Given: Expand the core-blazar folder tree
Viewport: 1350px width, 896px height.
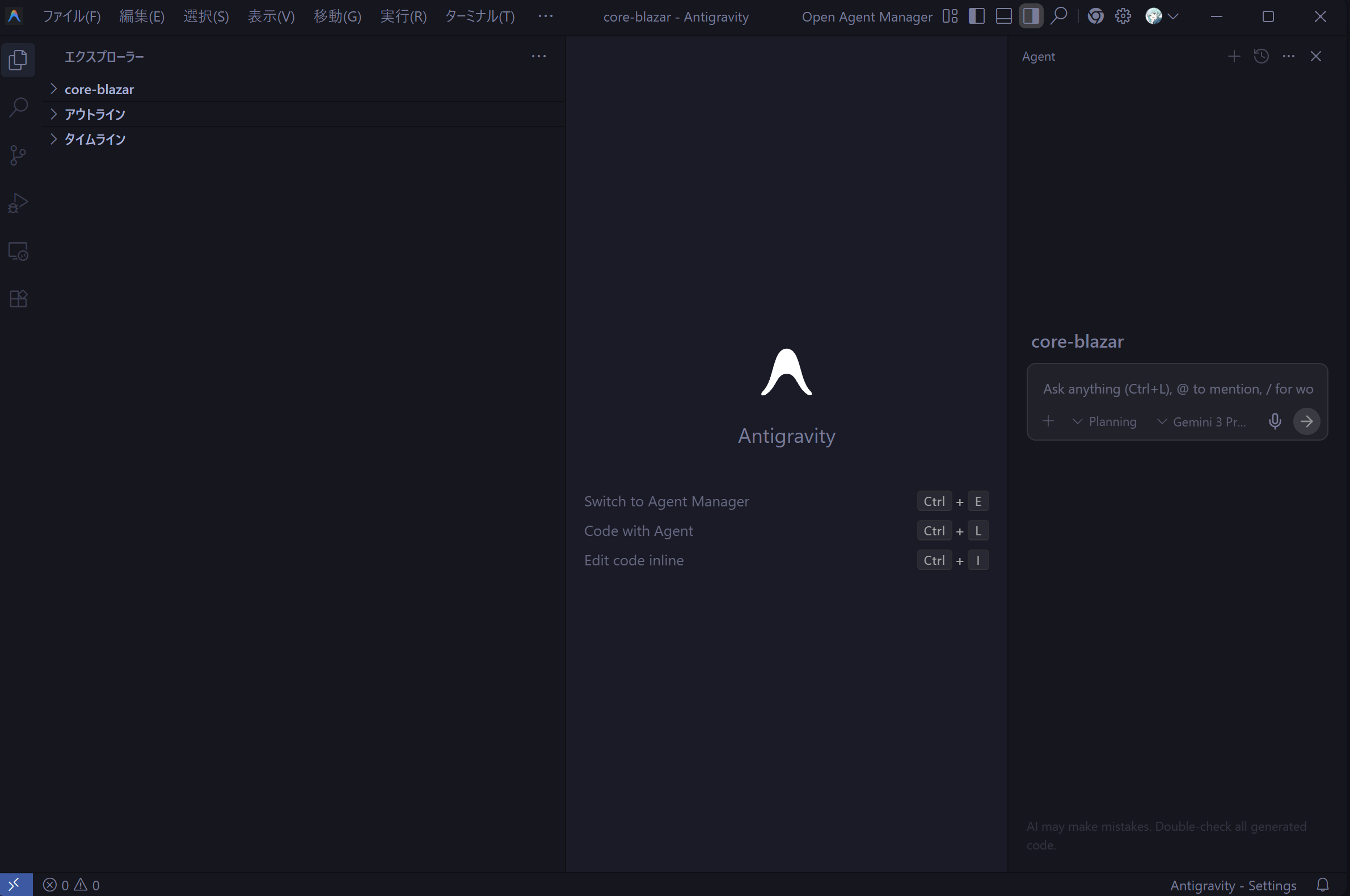Looking at the screenshot, I should point(98,89).
